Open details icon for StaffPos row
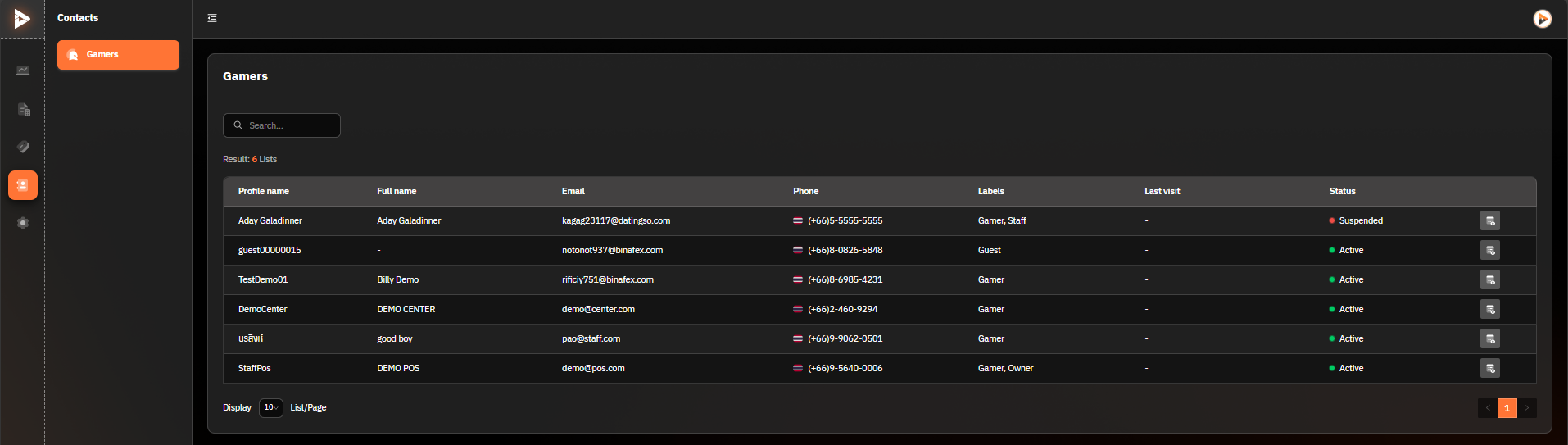This screenshot has width=1568, height=445. [x=1490, y=368]
